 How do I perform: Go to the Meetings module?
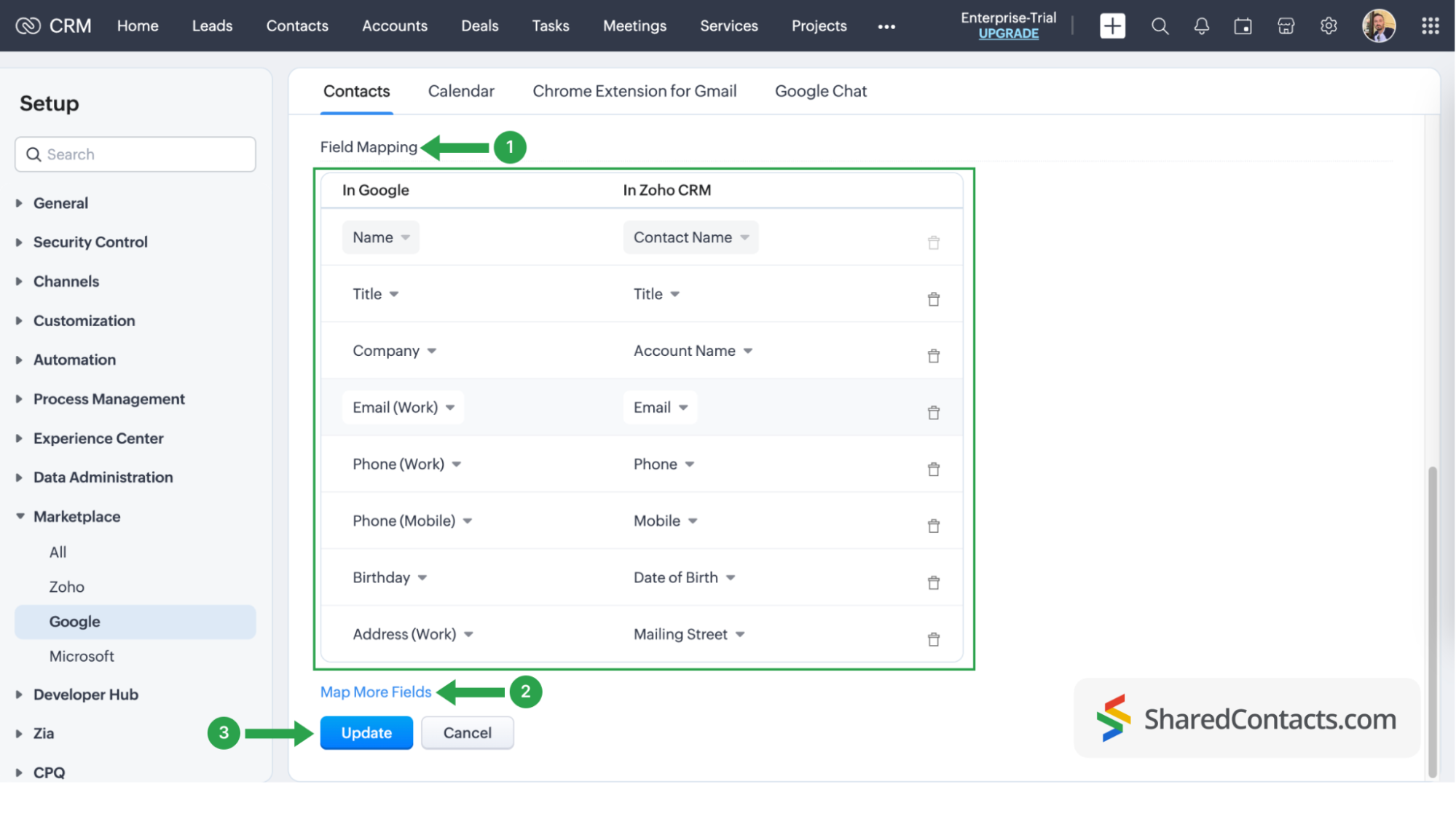(x=634, y=25)
